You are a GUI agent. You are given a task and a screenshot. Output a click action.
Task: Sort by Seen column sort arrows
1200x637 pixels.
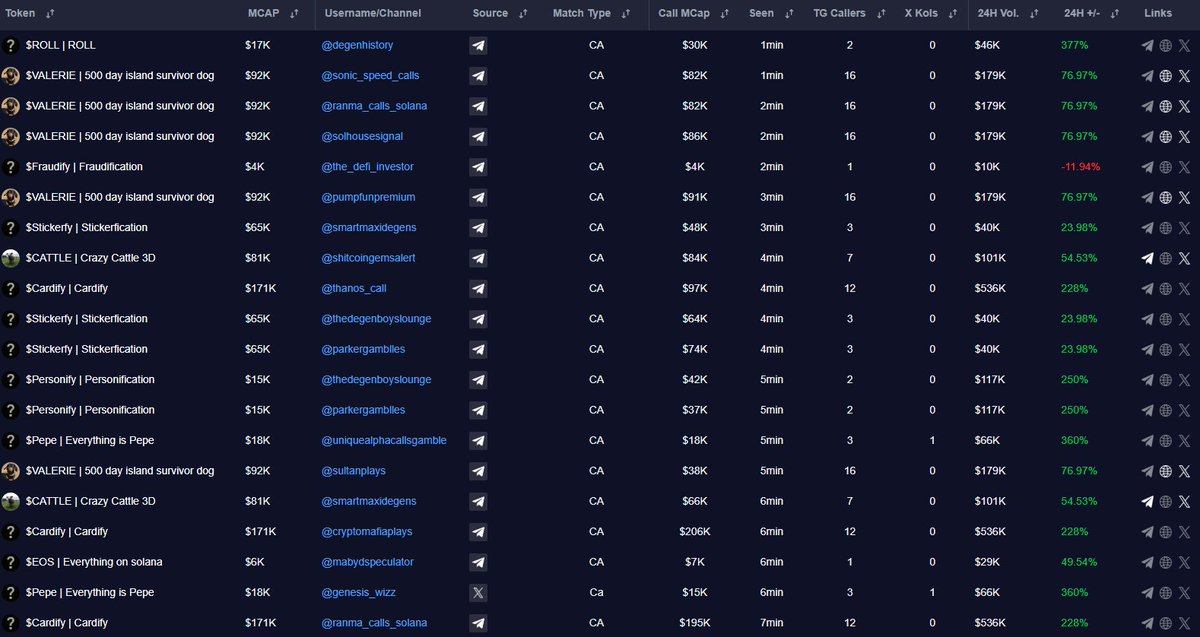pyautogui.click(x=788, y=14)
